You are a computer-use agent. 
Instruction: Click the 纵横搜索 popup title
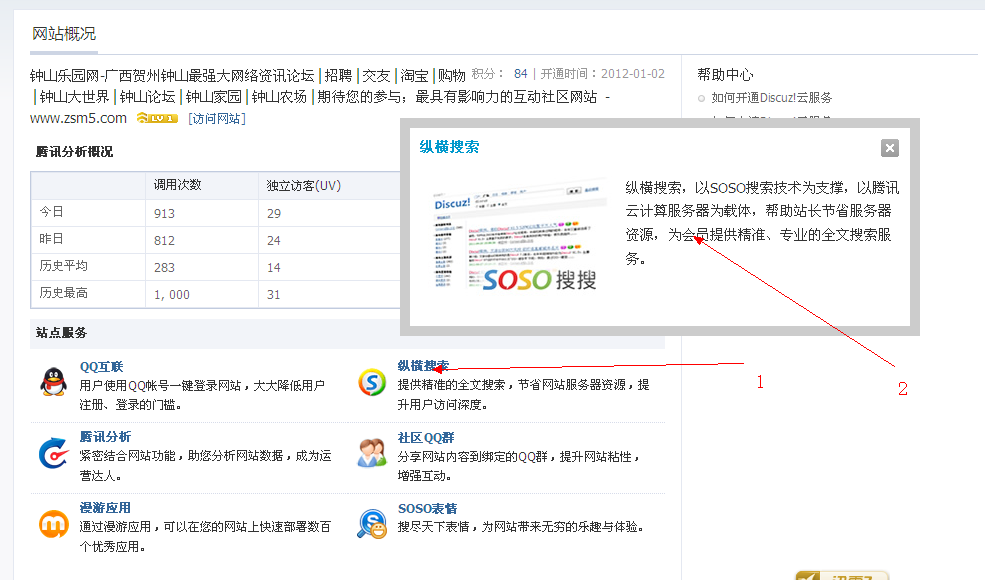click(x=449, y=147)
